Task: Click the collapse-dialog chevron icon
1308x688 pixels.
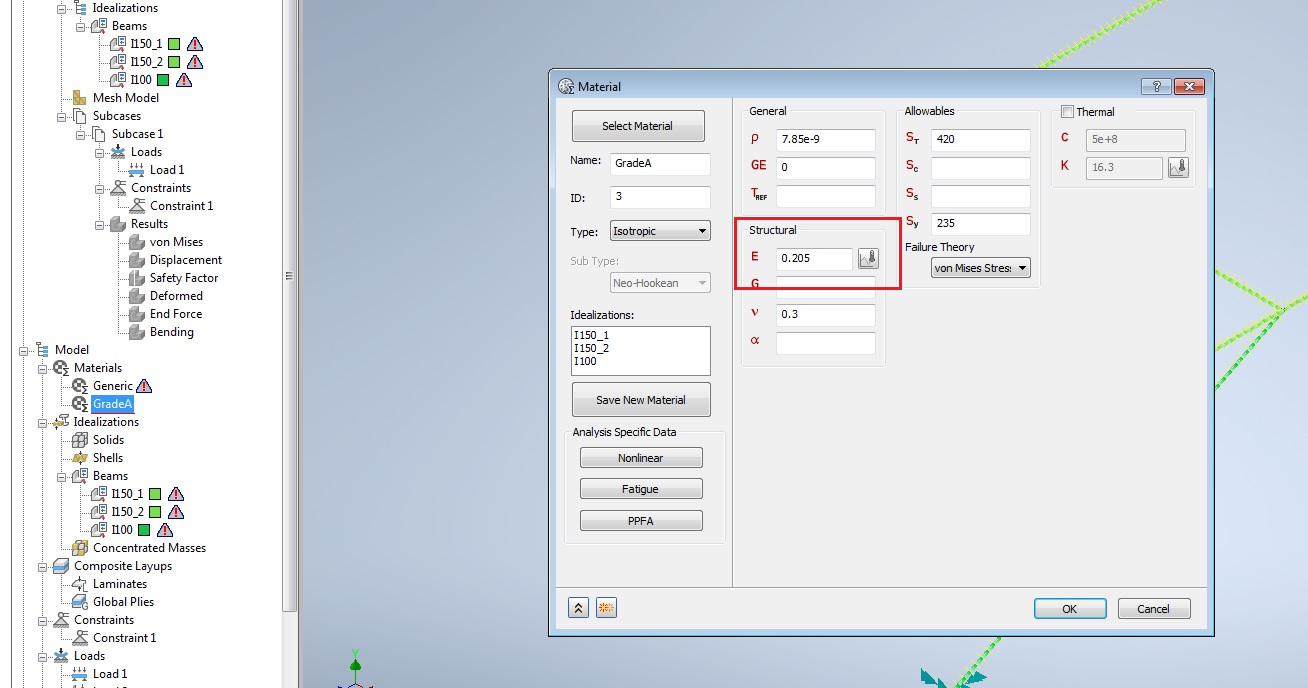Action: click(578, 607)
